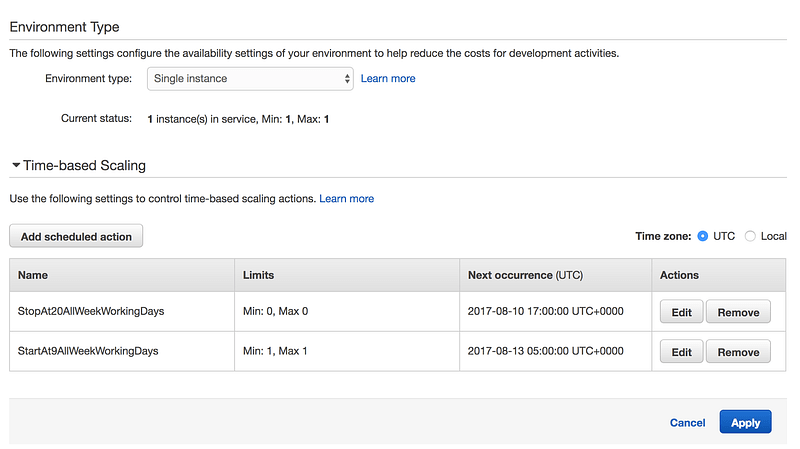Image resolution: width=800 pixels, height=449 pixels.
Task: Edit the StopAt20AllWeekWorkingDays action
Action: point(682,312)
